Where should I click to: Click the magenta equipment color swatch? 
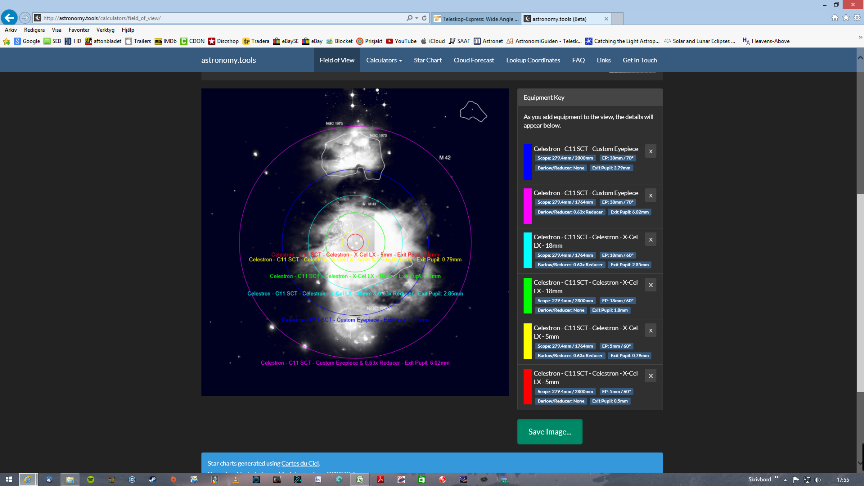click(527, 206)
